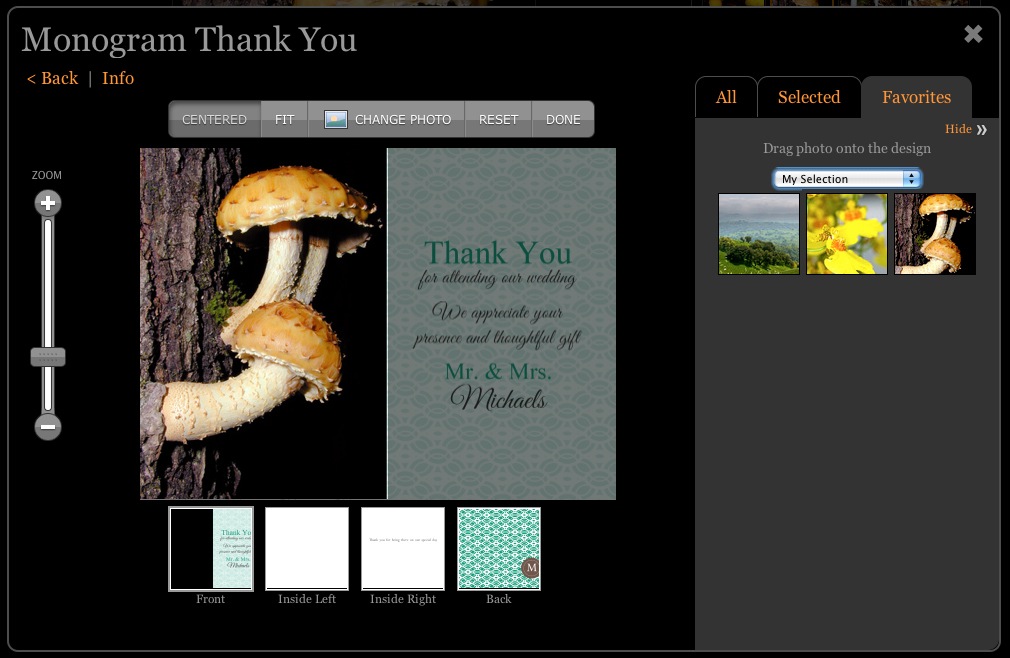Close the Monogram Thank You dialog
This screenshot has width=1010, height=658.
(x=973, y=35)
